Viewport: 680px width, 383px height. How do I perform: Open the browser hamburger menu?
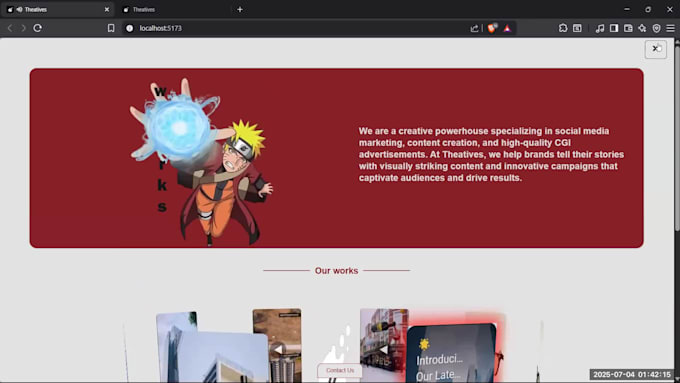pyautogui.click(x=670, y=28)
